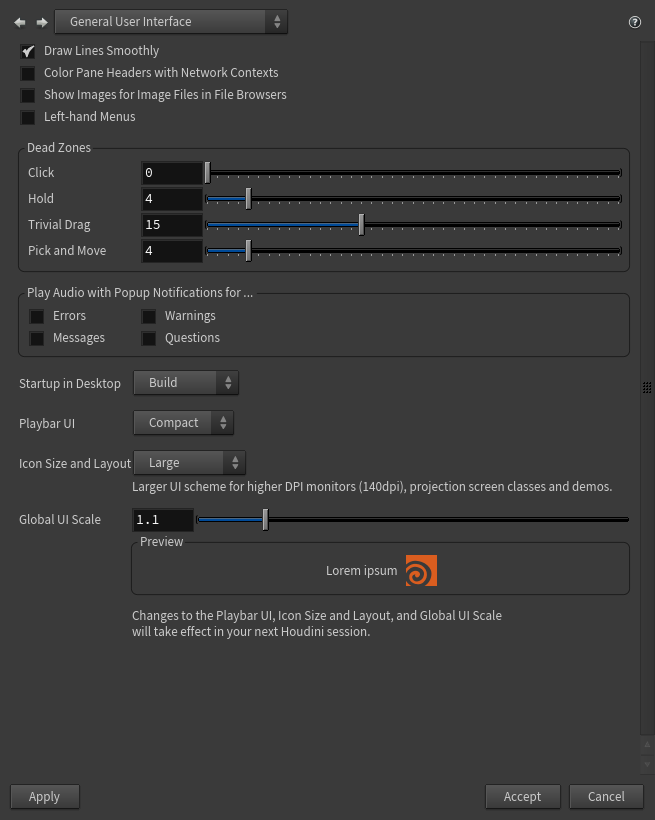
Task: Click the back arrow icon
Action: 20,22
